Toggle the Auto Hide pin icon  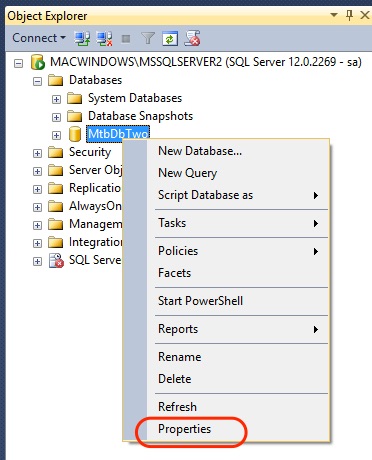(349, 15)
